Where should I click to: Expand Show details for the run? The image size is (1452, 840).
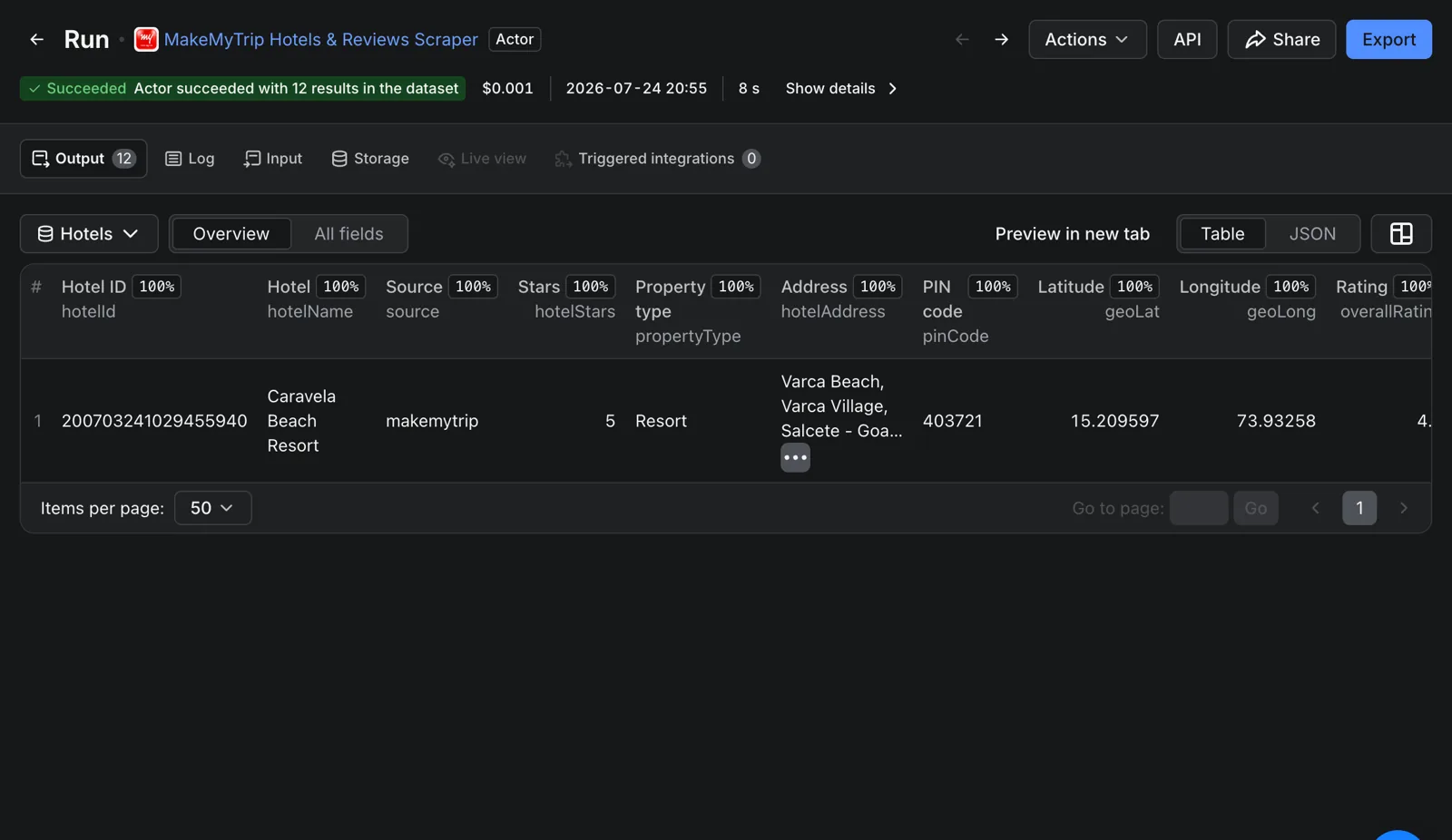coord(841,88)
